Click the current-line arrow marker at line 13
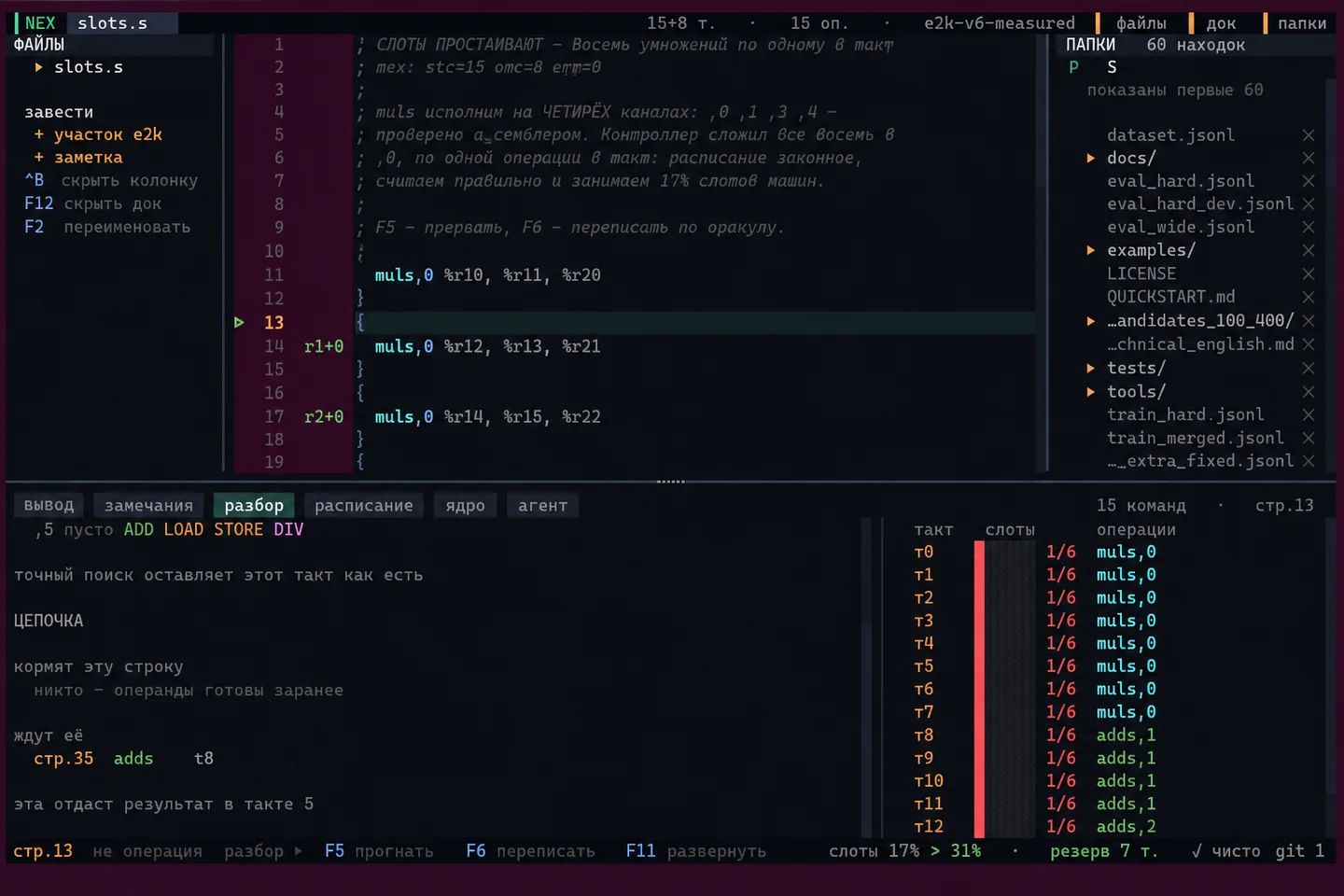1344x896 pixels. tap(239, 322)
